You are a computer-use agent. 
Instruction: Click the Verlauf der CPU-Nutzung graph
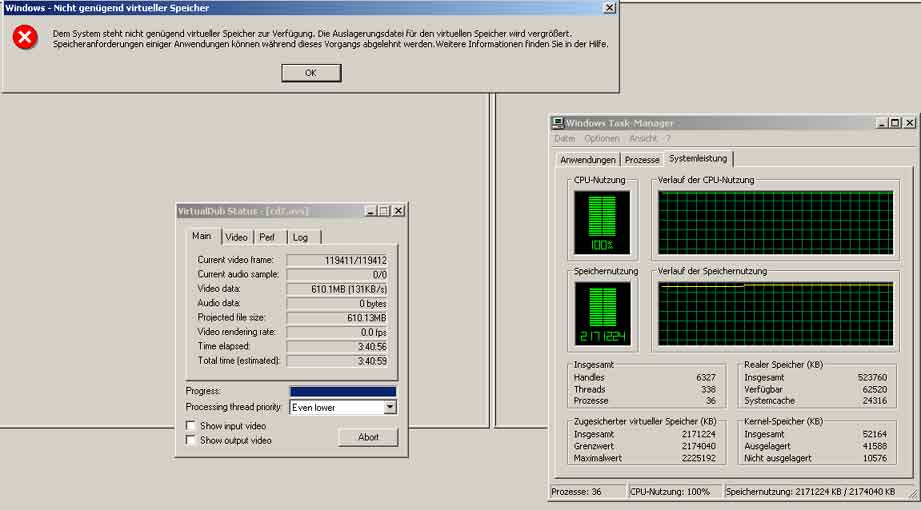click(x=775, y=223)
